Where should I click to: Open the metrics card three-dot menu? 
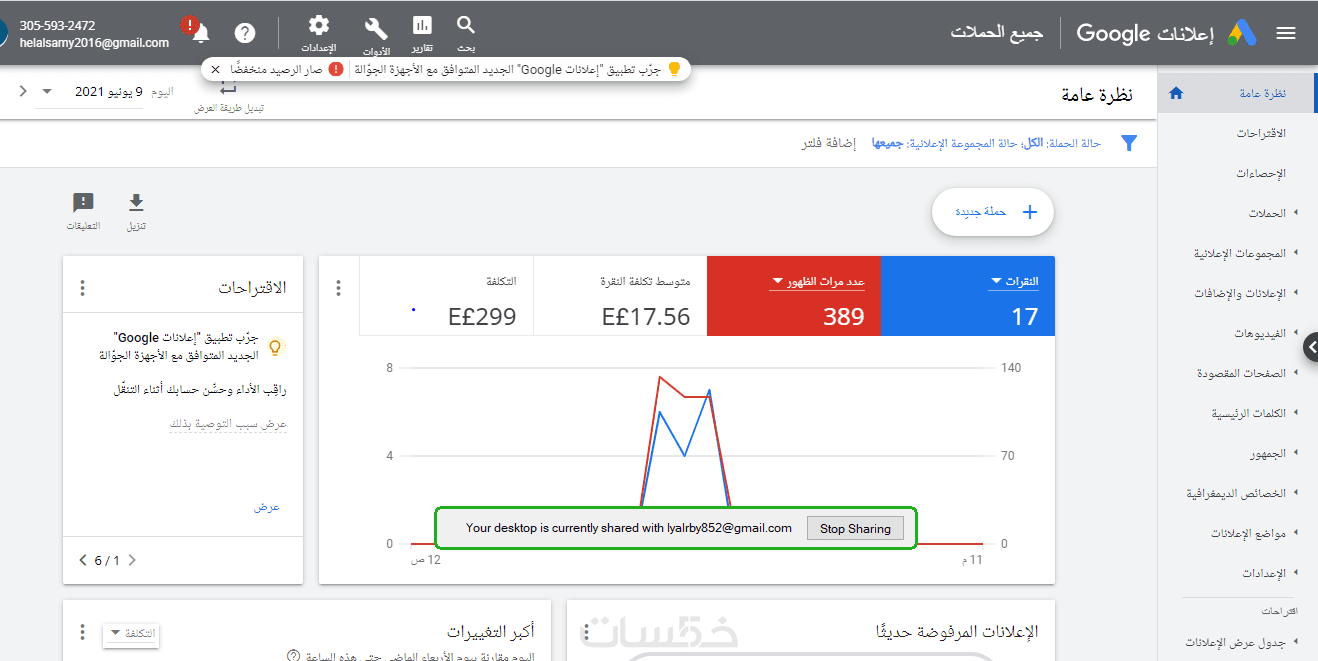[x=338, y=288]
